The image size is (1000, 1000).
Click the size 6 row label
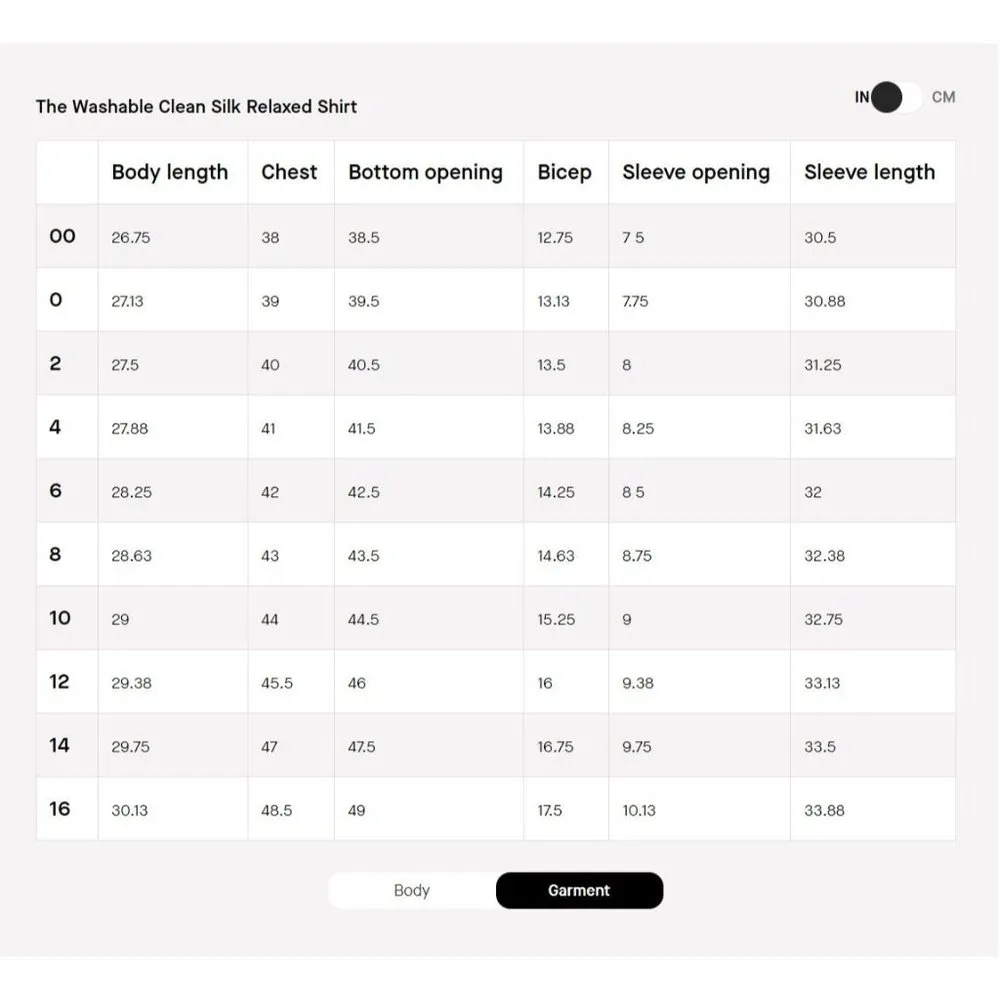tap(56, 491)
